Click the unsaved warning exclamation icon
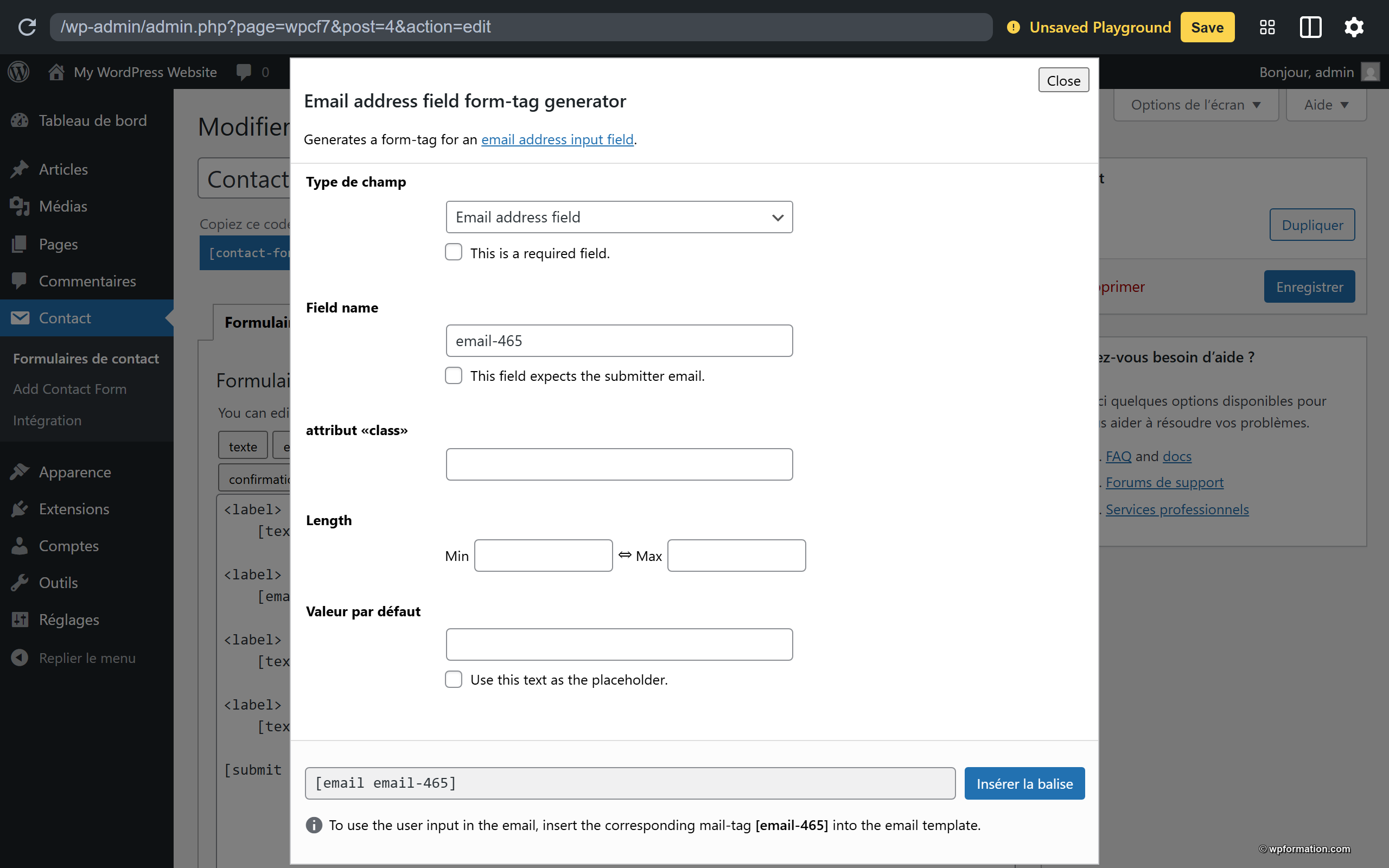The height and width of the screenshot is (868, 1389). (1013, 27)
